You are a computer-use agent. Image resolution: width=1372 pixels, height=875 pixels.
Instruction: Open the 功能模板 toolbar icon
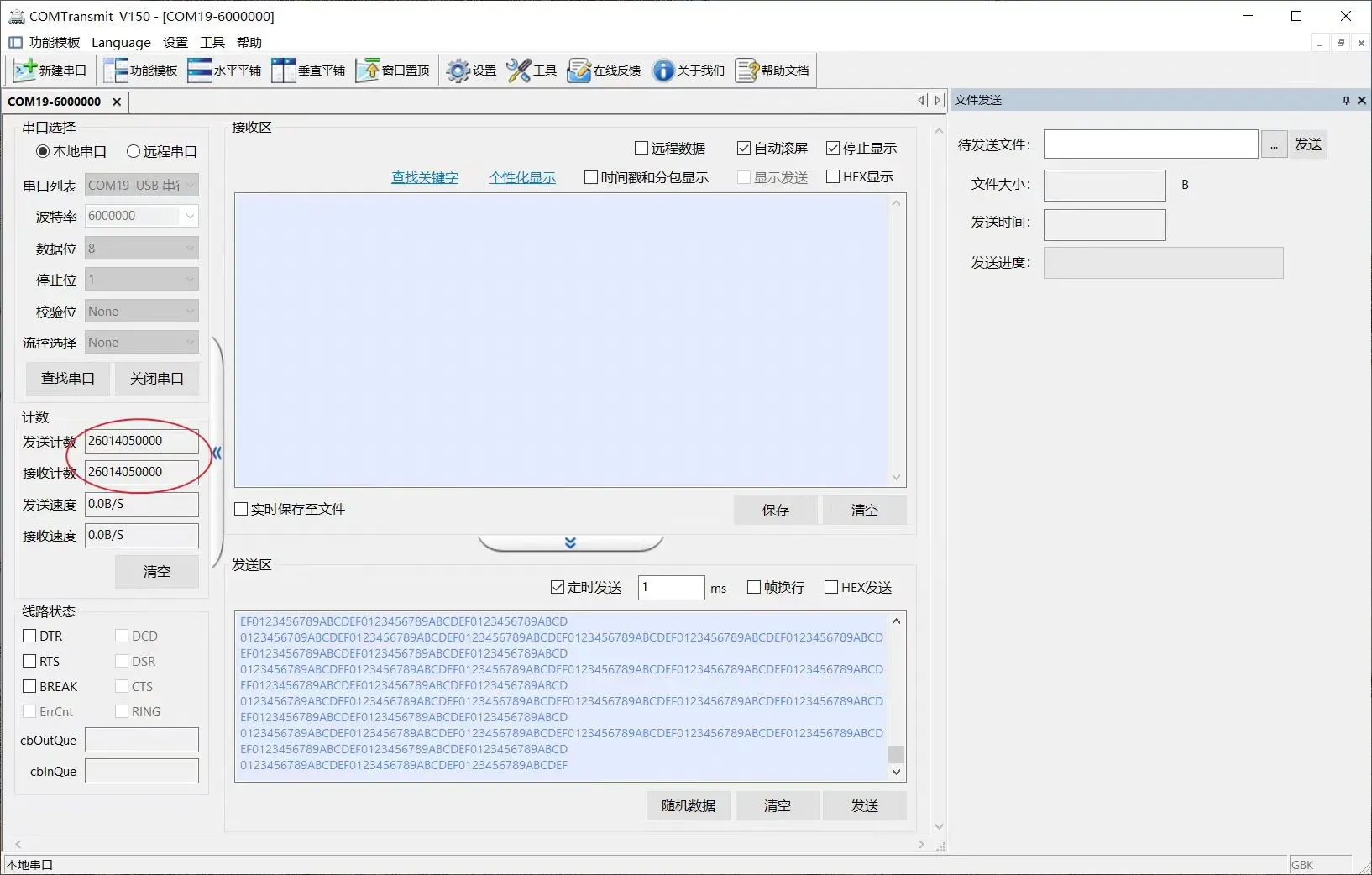click(x=116, y=71)
